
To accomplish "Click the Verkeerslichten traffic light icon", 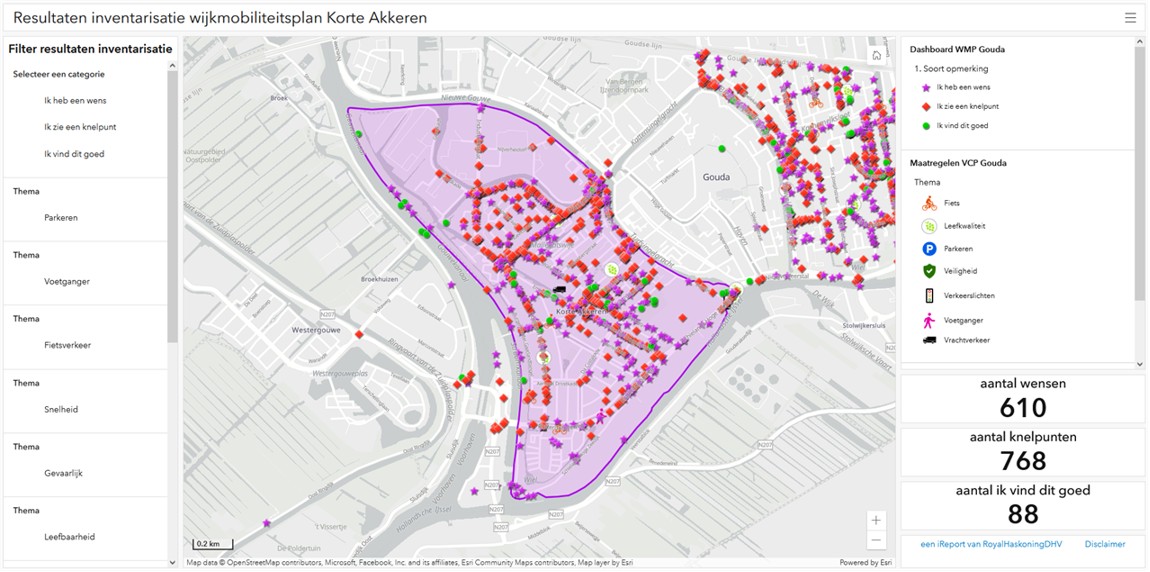I will 929,296.
